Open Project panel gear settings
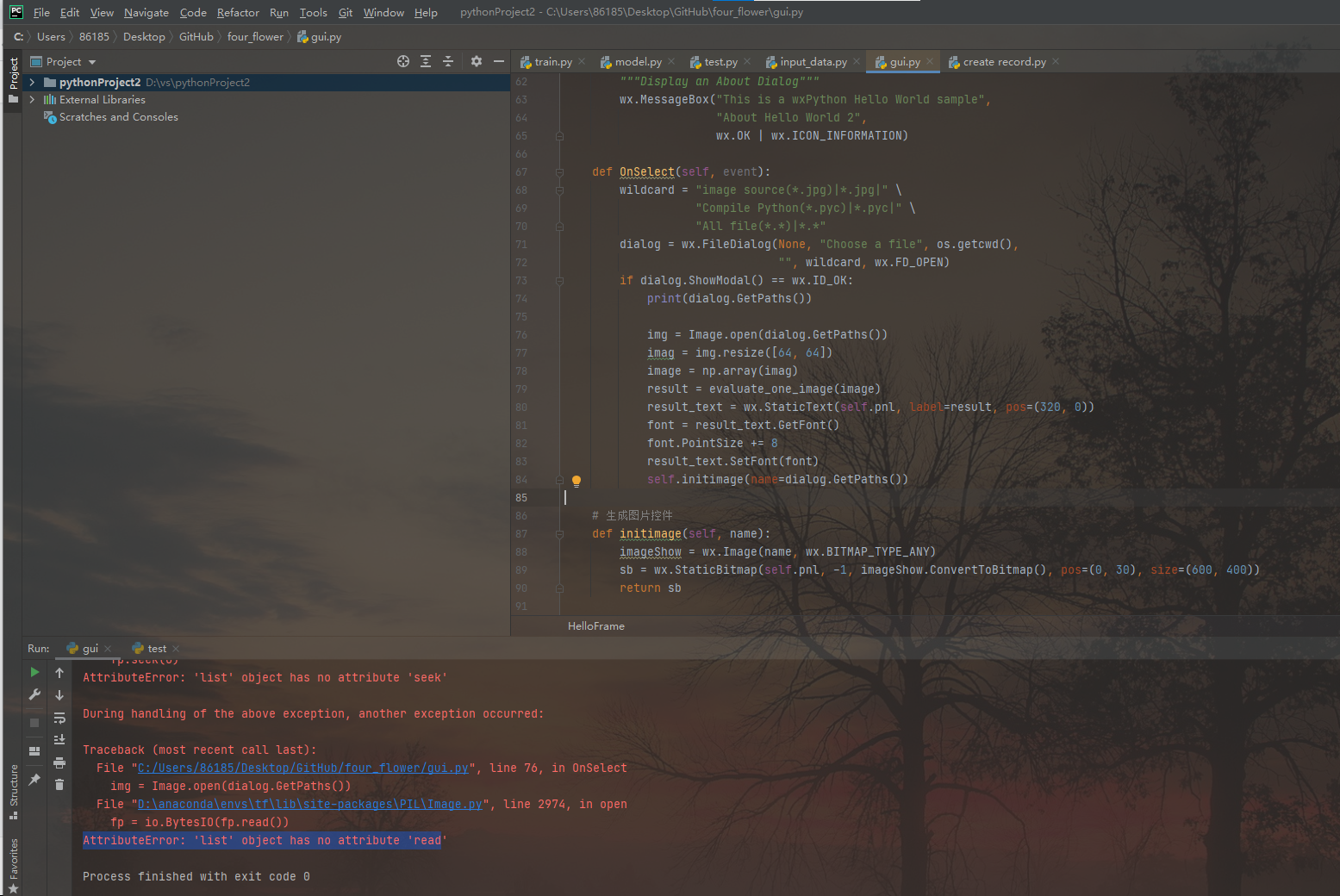The width and height of the screenshot is (1340, 896). (x=477, y=61)
